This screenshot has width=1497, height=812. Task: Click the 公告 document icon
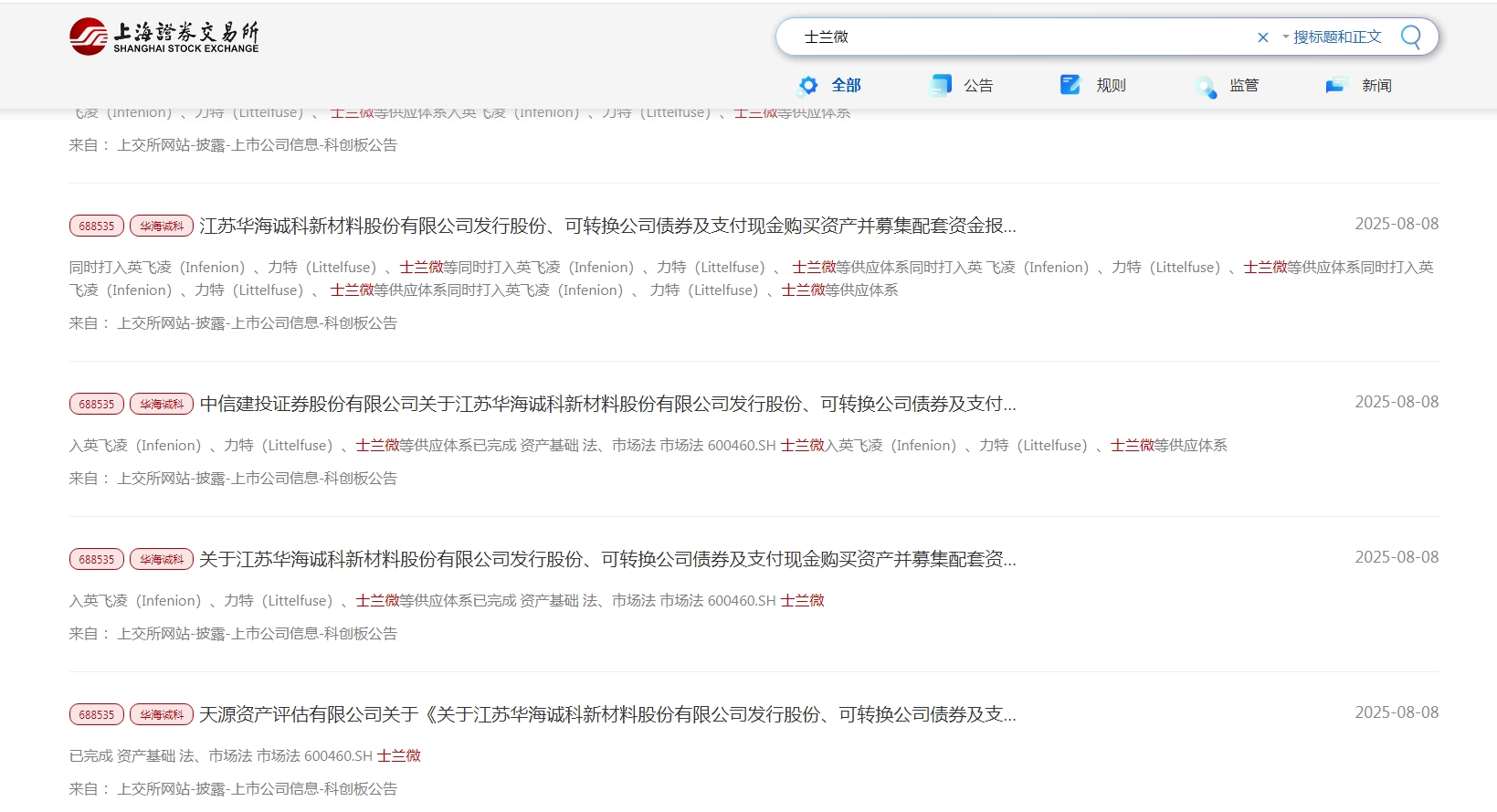tap(941, 86)
